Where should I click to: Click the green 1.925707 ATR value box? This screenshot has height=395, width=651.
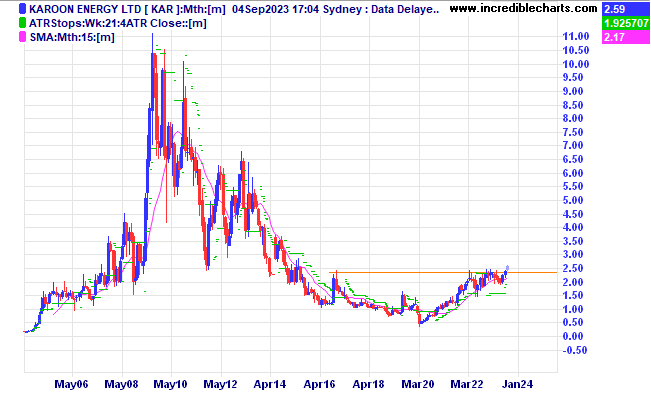pos(626,23)
